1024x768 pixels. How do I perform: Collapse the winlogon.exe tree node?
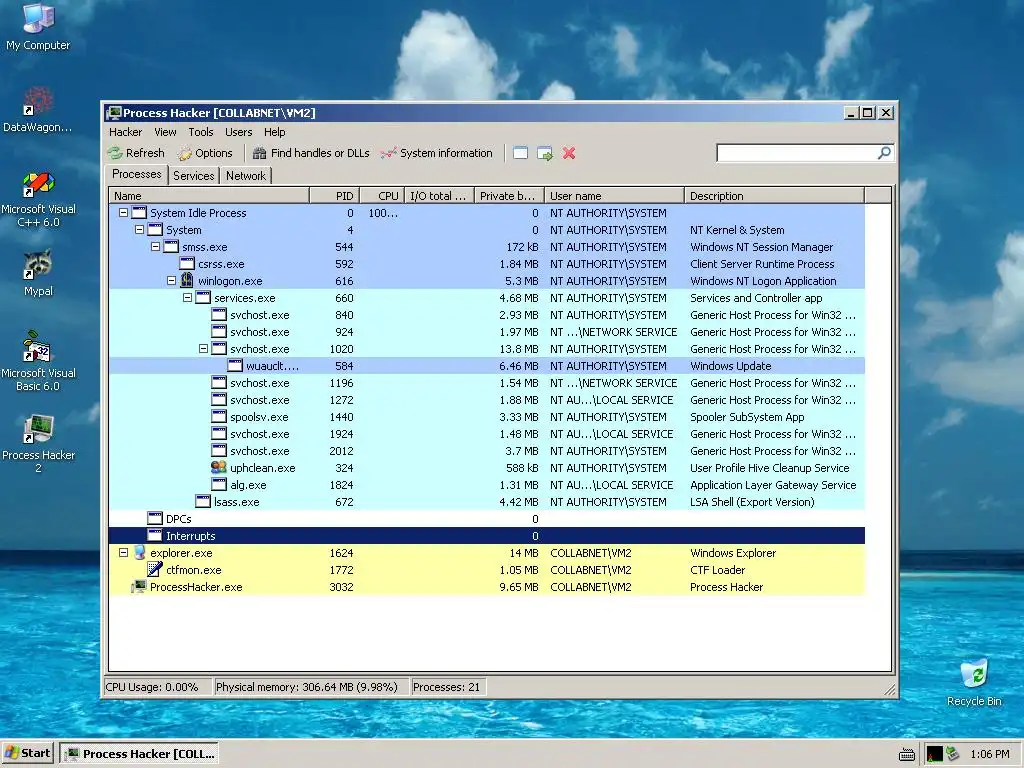[171, 281]
